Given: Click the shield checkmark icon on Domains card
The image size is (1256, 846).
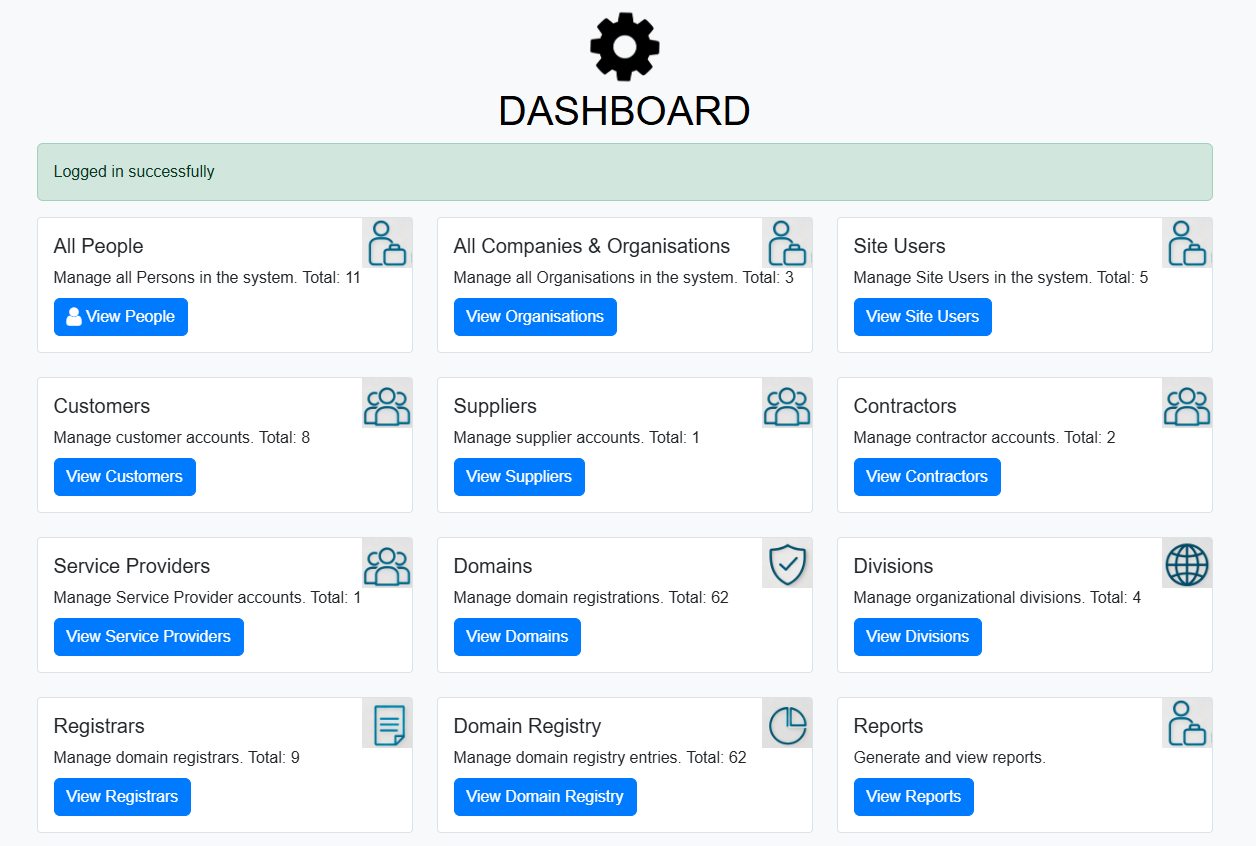Looking at the screenshot, I should [x=787, y=563].
